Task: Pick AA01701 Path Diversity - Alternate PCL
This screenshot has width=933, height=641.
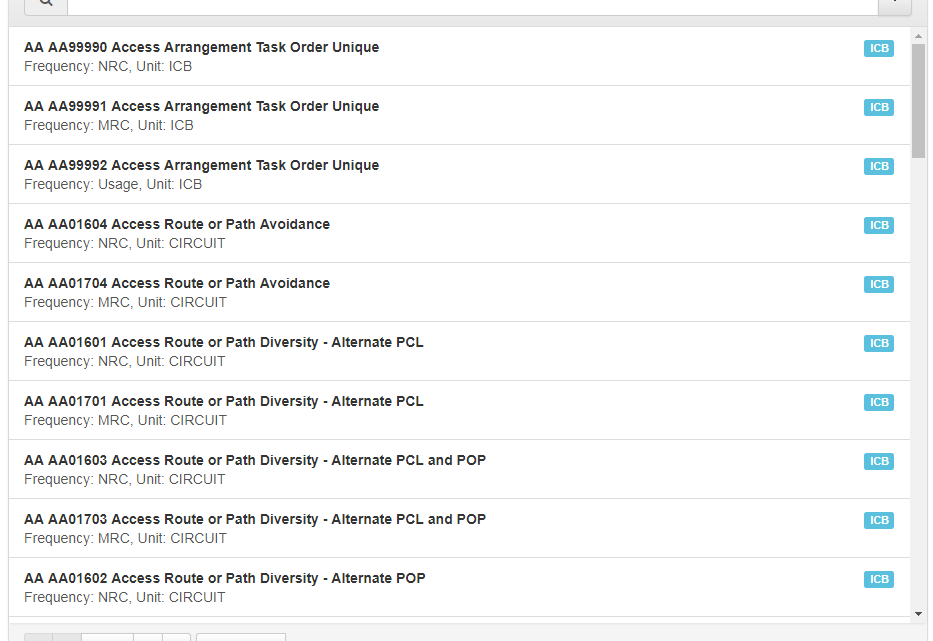Action: 223,401
